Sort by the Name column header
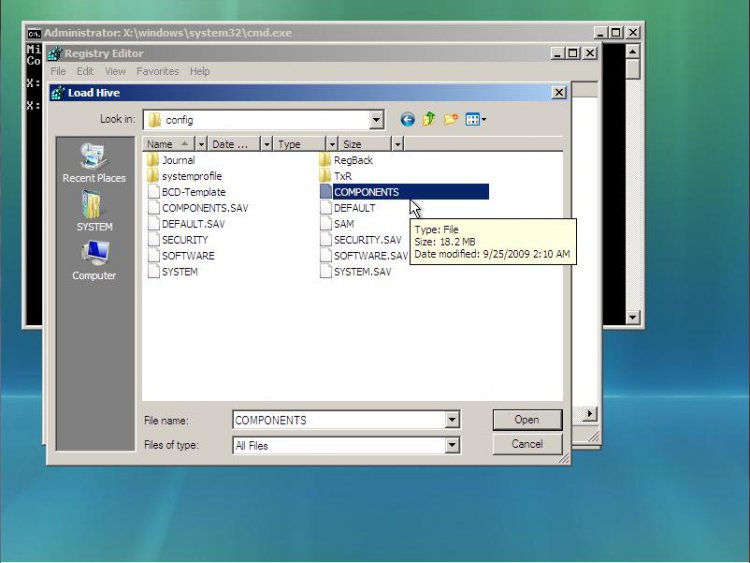Viewport: 750px width, 563px height. [168, 144]
